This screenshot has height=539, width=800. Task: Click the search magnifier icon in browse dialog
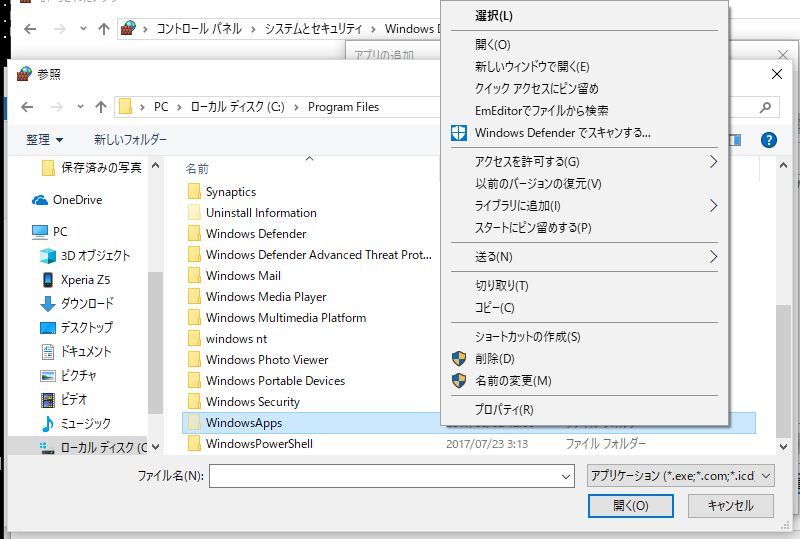pyautogui.click(x=765, y=107)
